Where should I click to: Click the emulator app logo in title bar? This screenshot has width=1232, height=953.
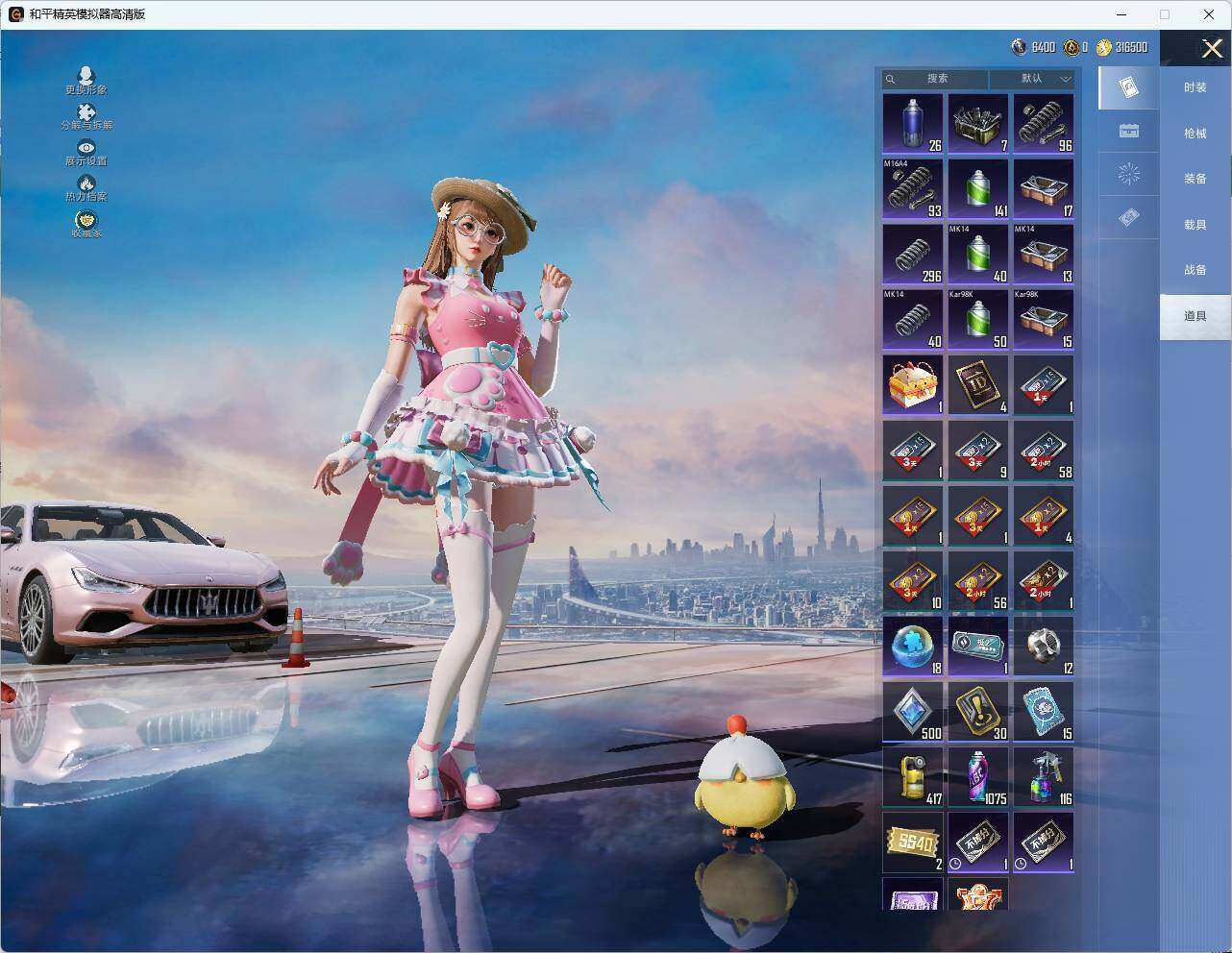tap(15, 14)
